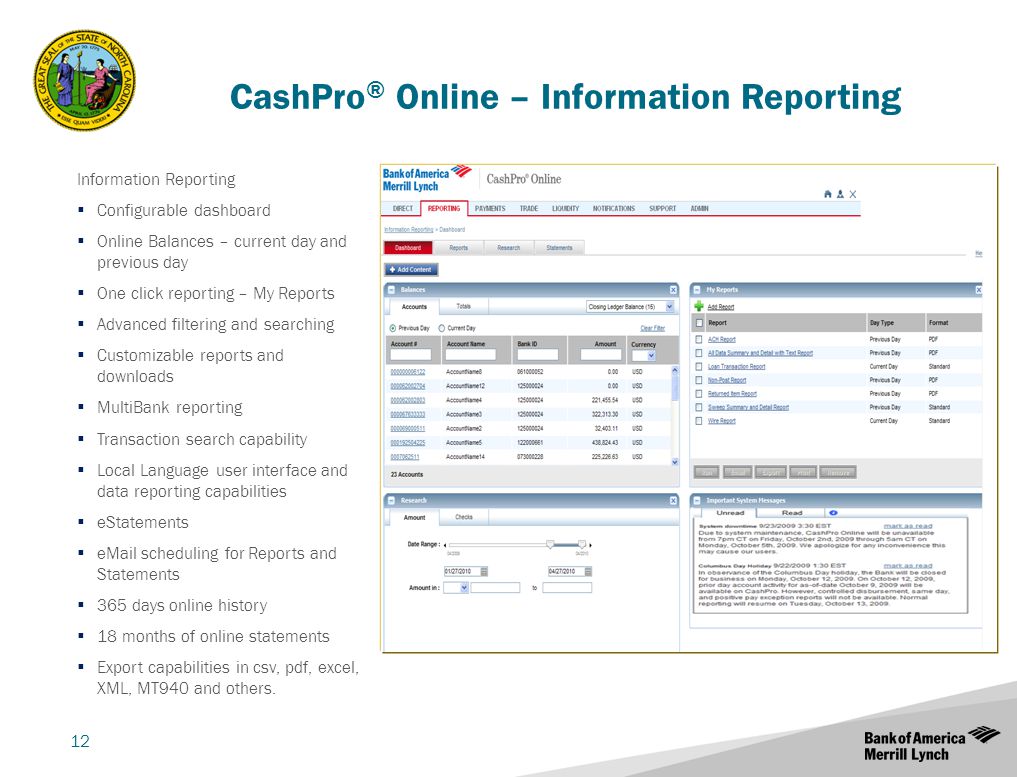Click the Bank ID filter input field
Screen dimensions: 1017x777
click(x=538, y=355)
